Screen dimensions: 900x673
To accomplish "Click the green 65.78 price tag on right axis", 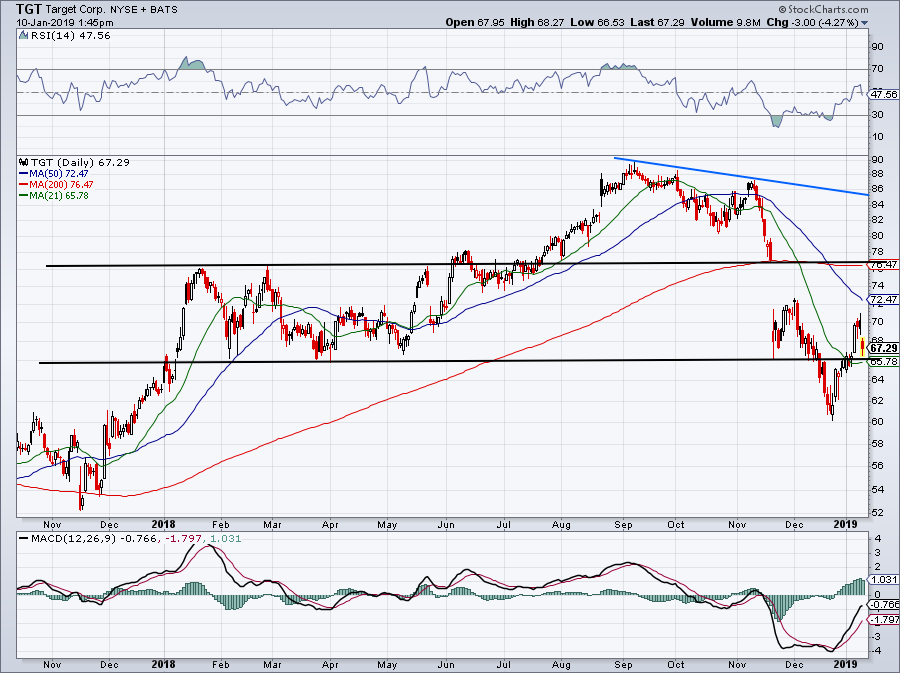I will point(884,362).
